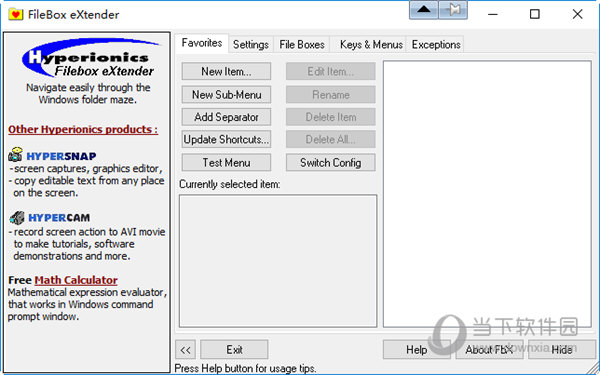
Task: Open the Other Hyperionics products link
Action: (x=83, y=129)
